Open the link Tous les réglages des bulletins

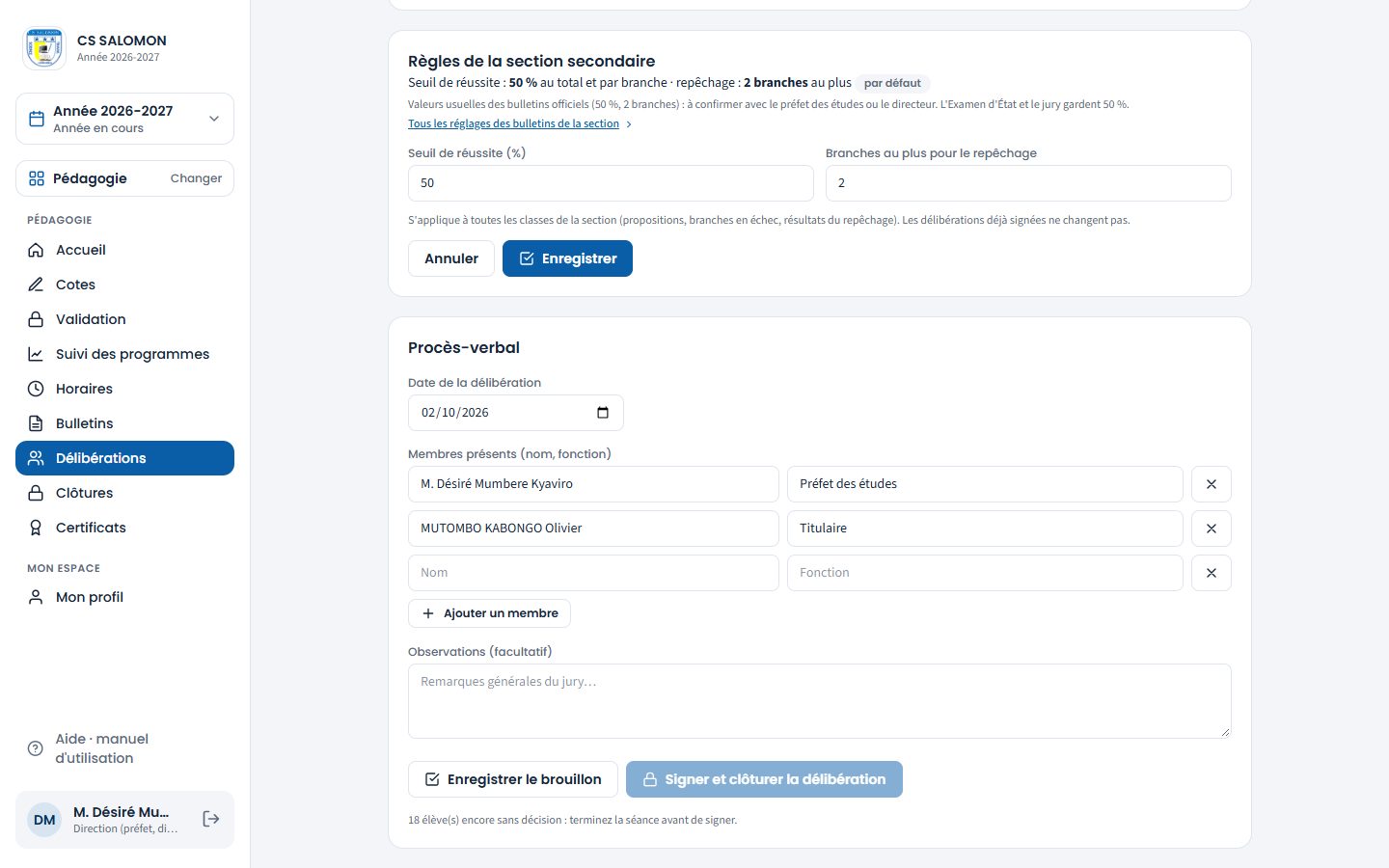[520, 123]
